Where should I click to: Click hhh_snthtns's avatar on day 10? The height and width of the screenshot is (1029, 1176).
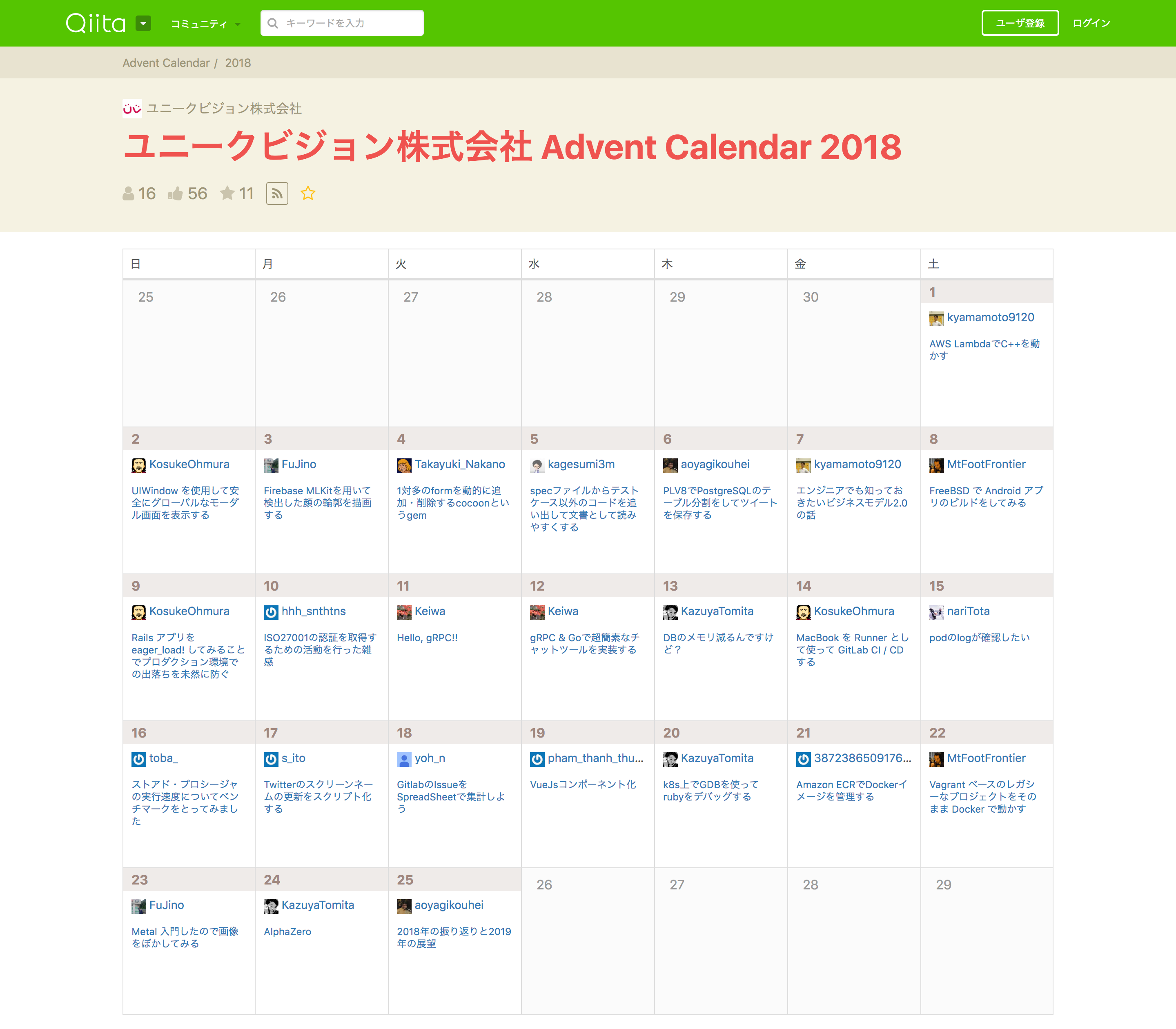click(x=271, y=612)
